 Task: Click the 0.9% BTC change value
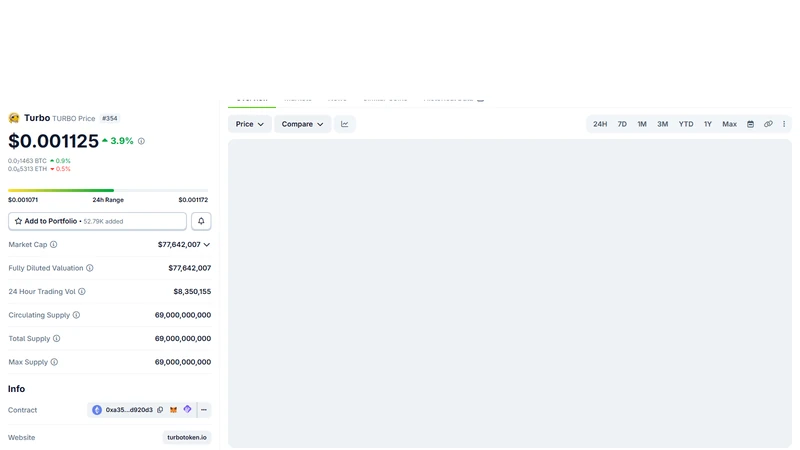click(60, 161)
